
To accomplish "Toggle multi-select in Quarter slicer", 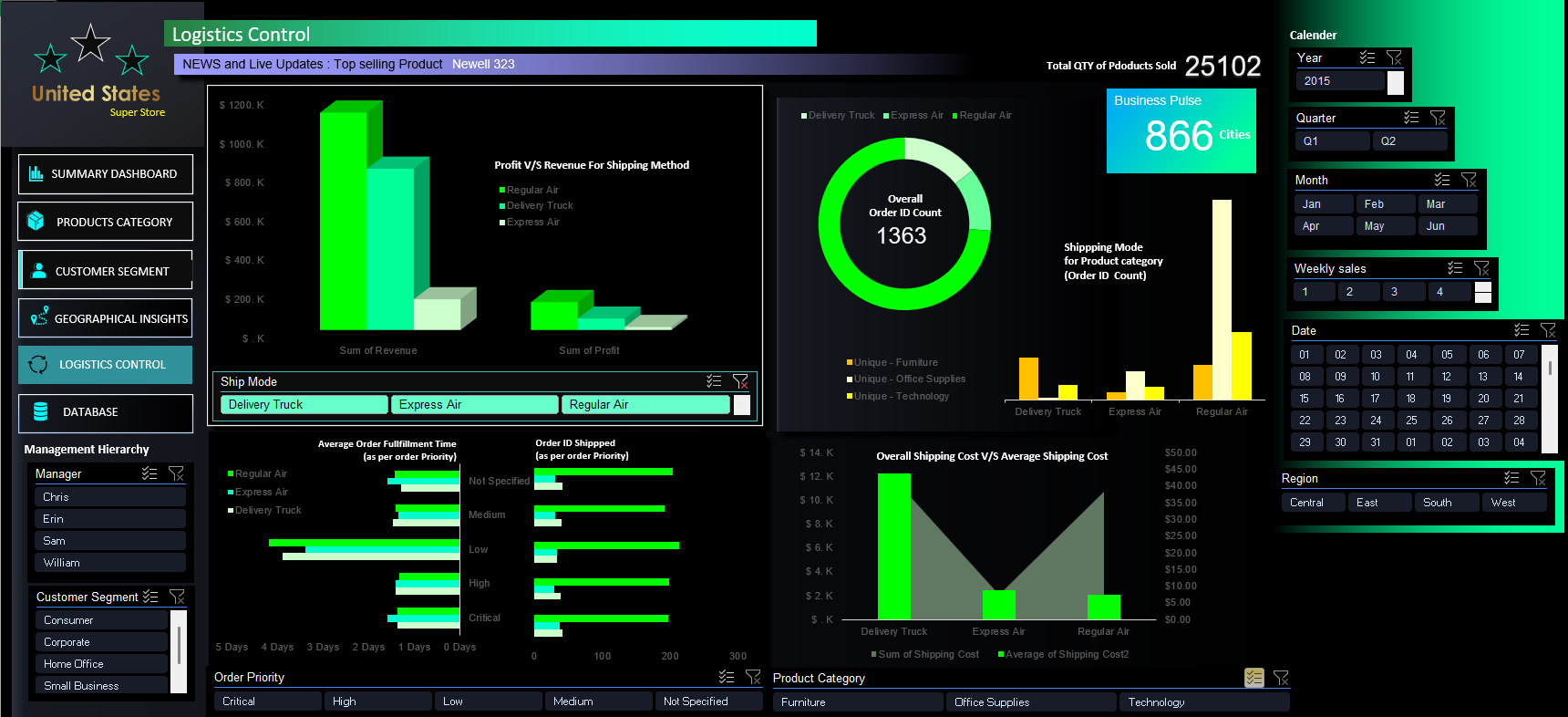I will pyautogui.click(x=1411, y=118).
